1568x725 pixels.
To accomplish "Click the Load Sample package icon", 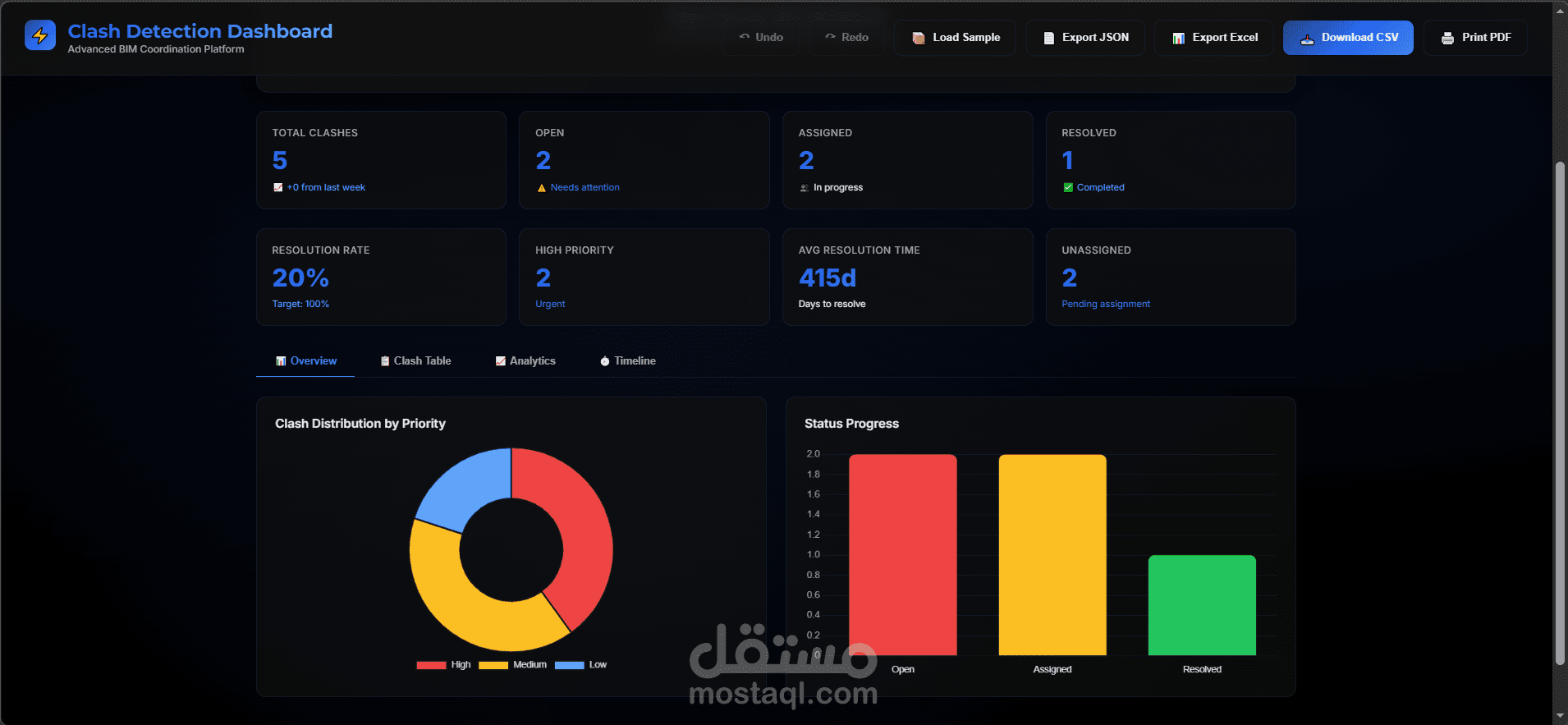I will click(x=919, y=38).
